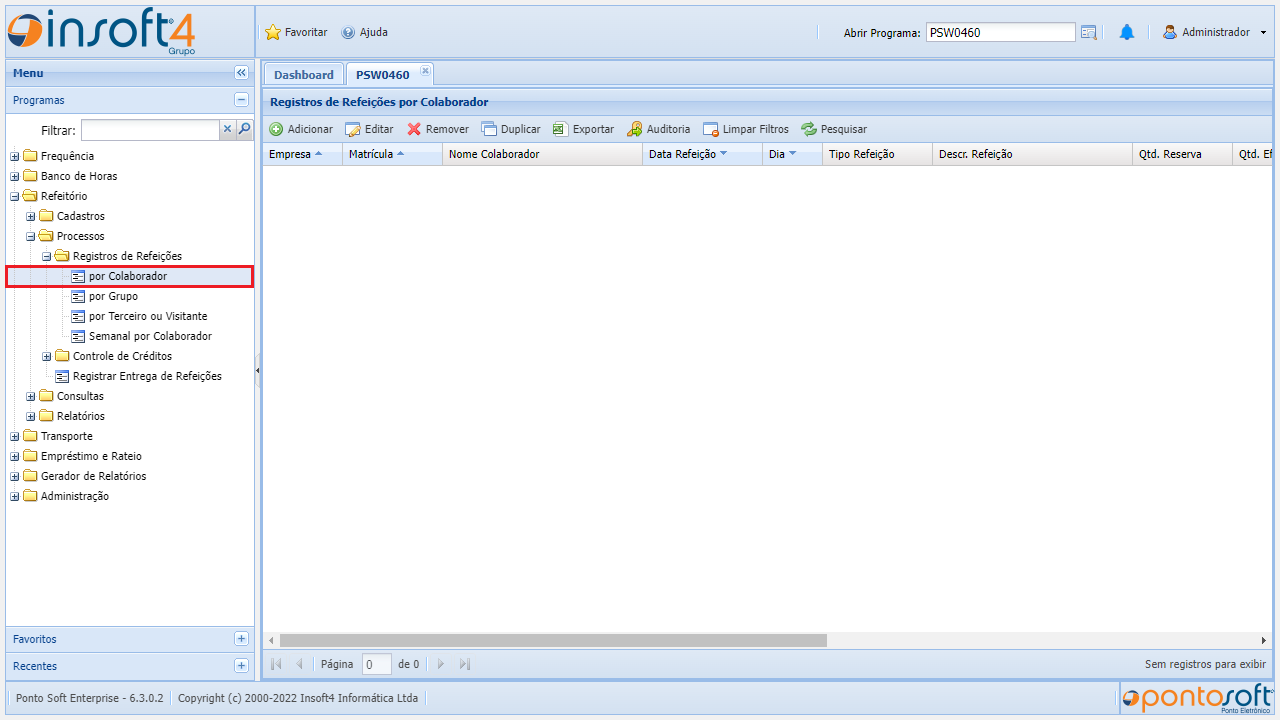Viewport: 1280px width, 720px height.
Task: Click the Duplicar toolbar icon
Action: tap(489, 129)
